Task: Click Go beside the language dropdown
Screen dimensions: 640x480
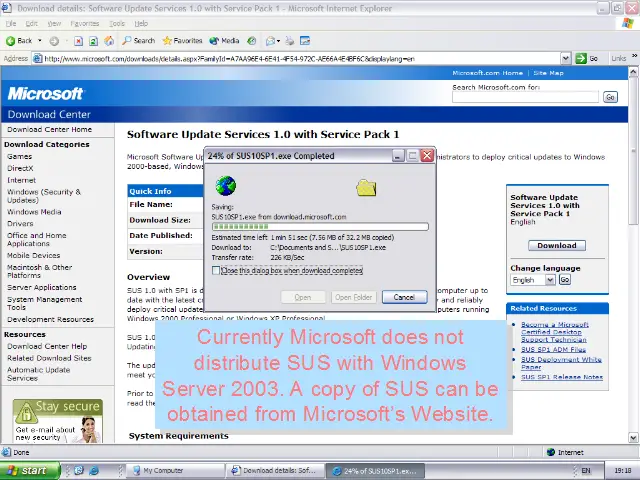Action: click(564, 280)
